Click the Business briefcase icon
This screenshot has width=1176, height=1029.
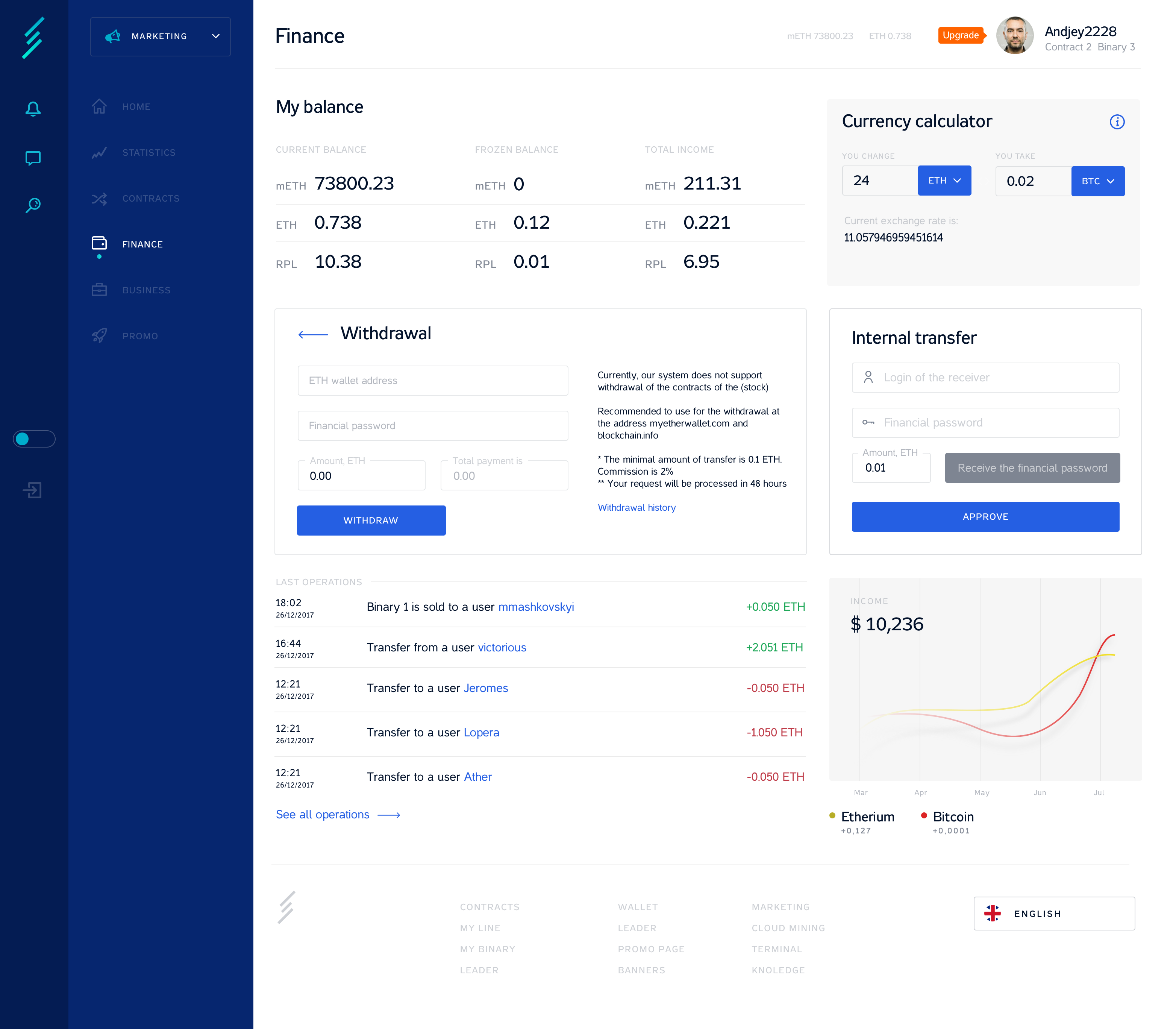point(99,290)
